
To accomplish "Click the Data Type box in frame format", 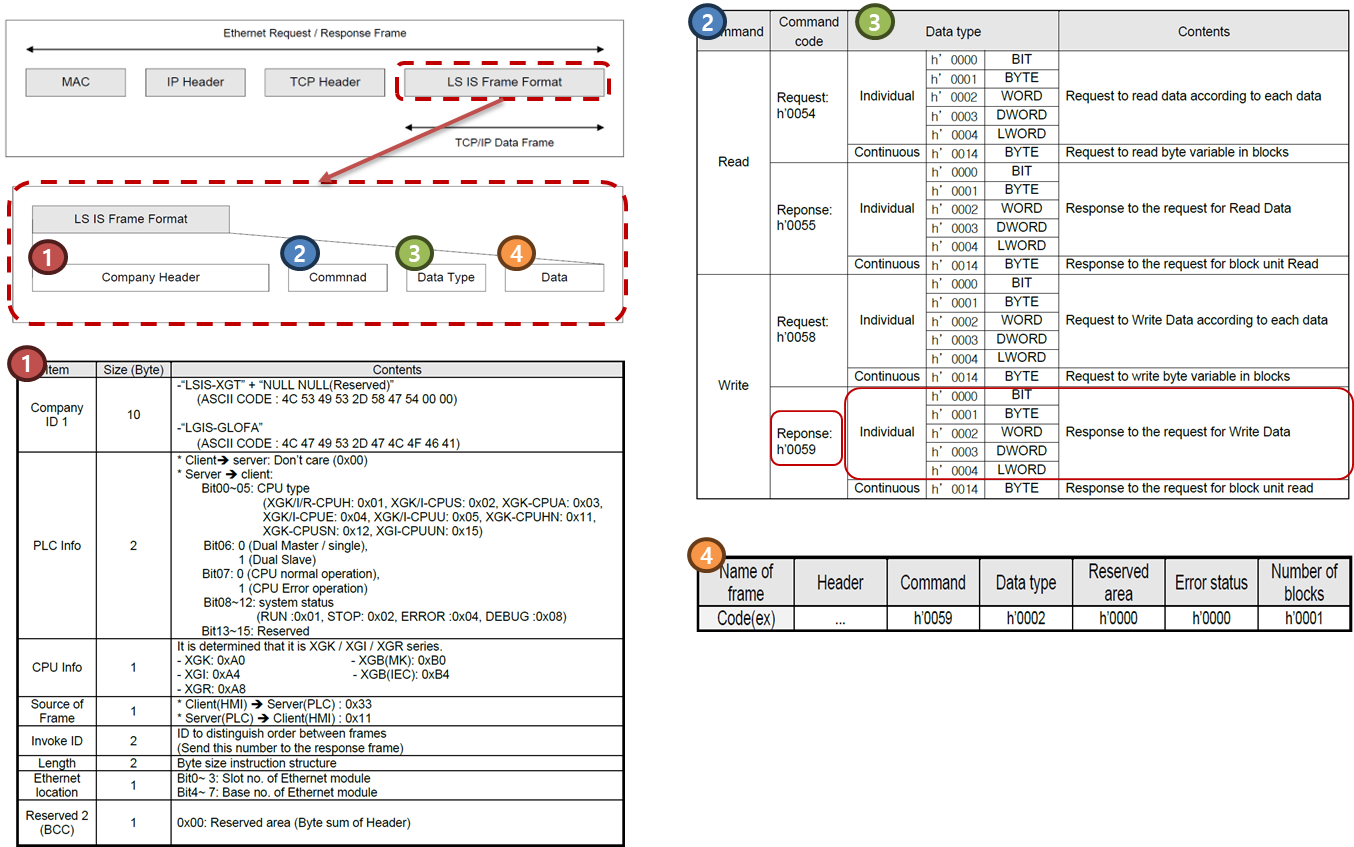I will tap(446, 277).
